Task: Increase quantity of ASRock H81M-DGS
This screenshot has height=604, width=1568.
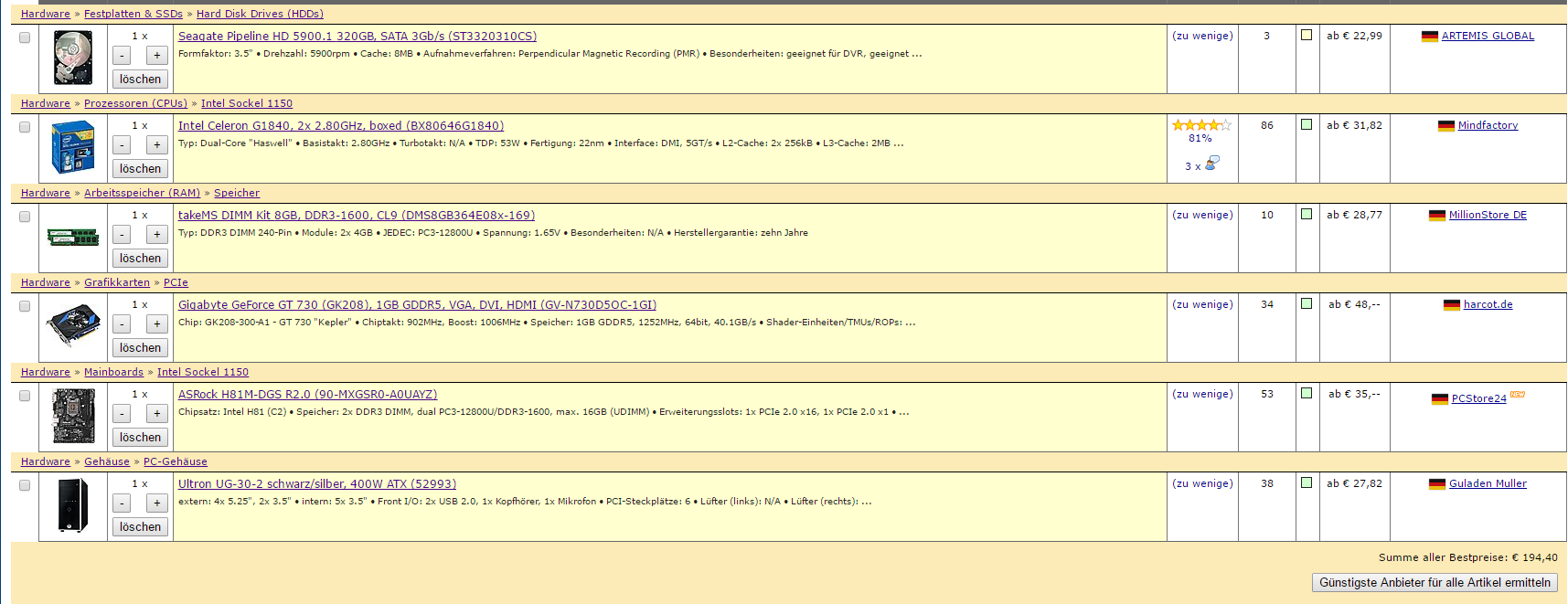Action: (157, 414)
